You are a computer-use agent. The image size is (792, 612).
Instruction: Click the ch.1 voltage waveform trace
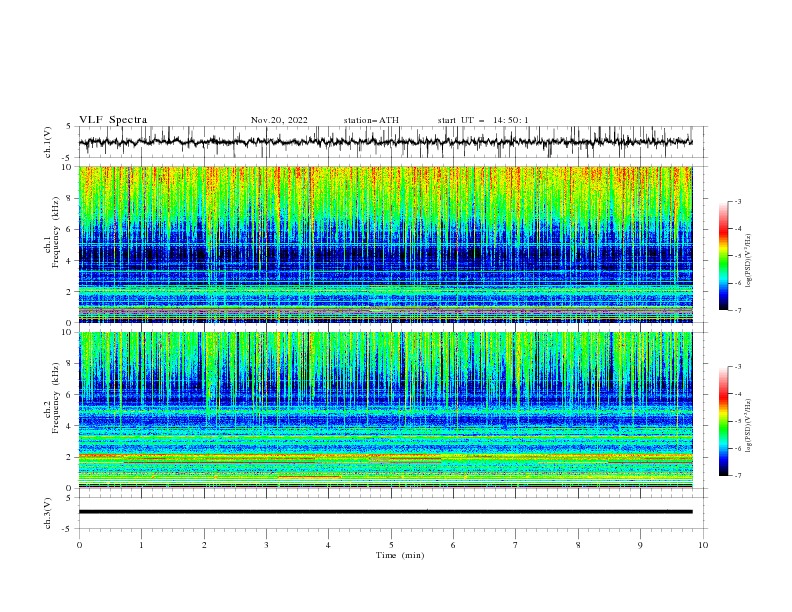[x=385, y=142]
